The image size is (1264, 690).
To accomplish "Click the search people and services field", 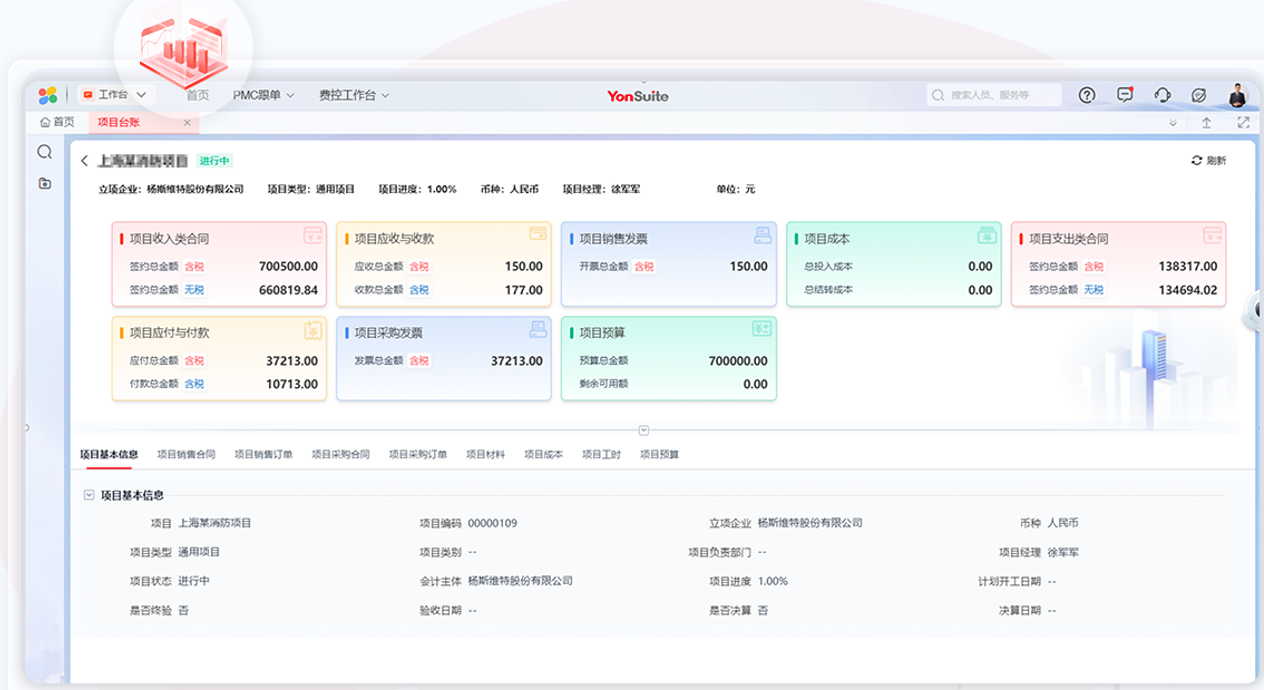I will [x=993, y=95].
